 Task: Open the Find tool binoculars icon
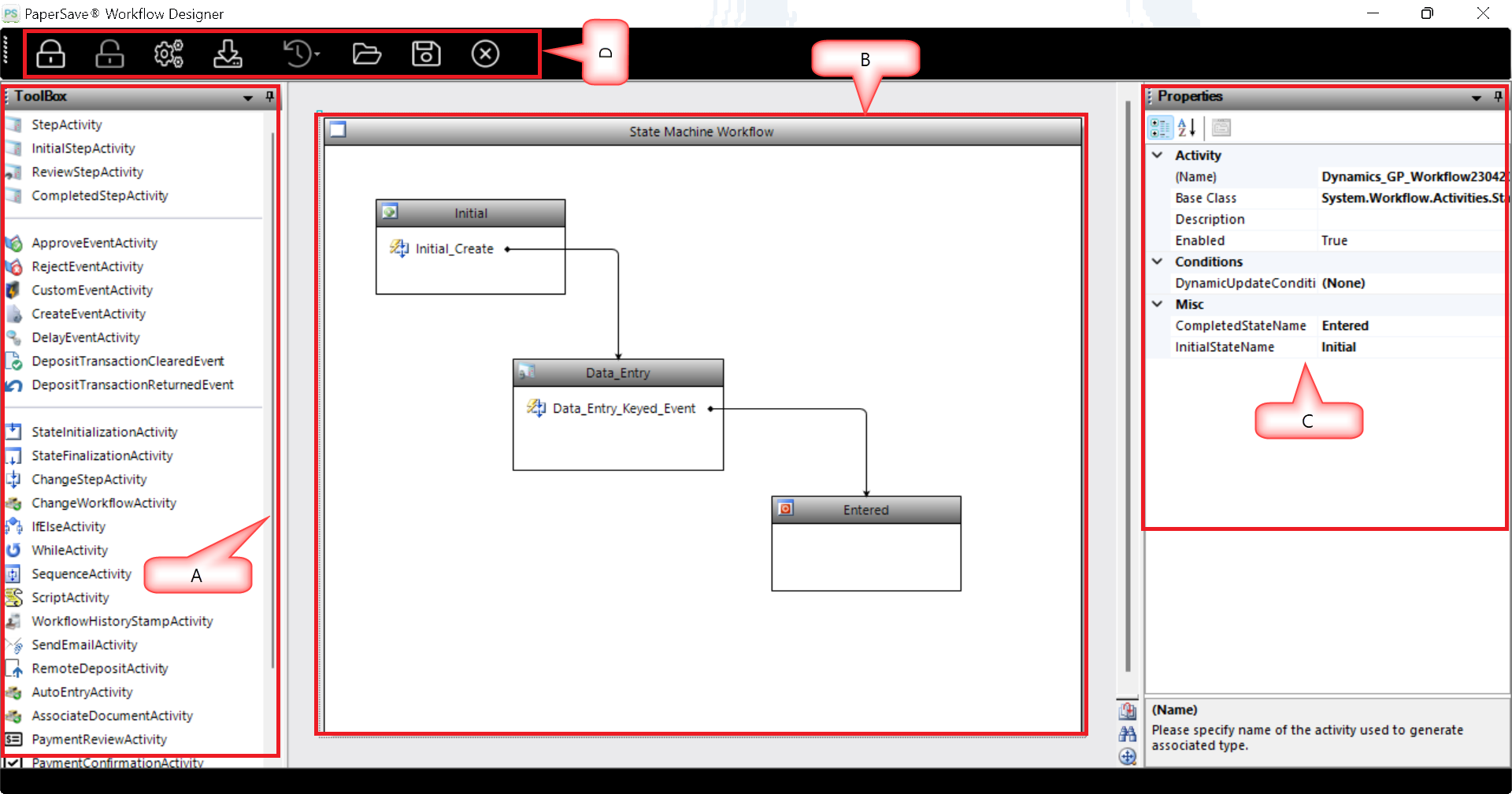click(1128, 733)
